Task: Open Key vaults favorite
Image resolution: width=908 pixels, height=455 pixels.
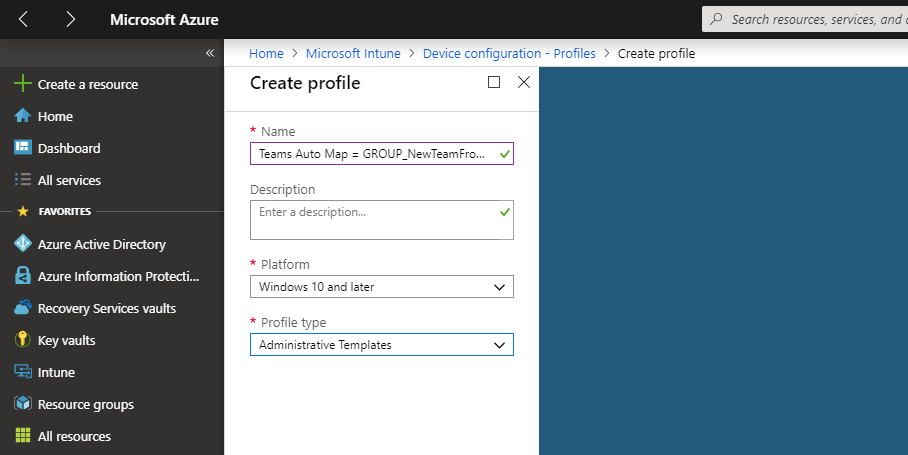Action: [x=66, y=340]
